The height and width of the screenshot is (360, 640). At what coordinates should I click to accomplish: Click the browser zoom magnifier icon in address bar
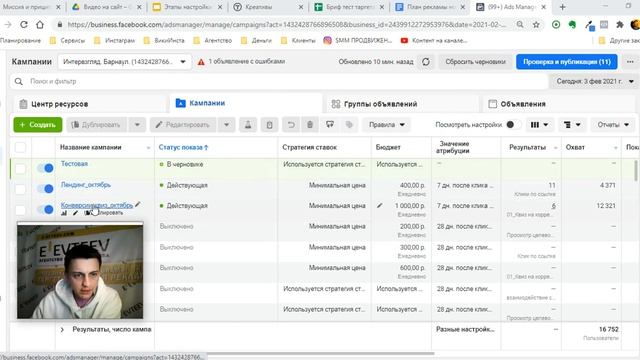520,24
